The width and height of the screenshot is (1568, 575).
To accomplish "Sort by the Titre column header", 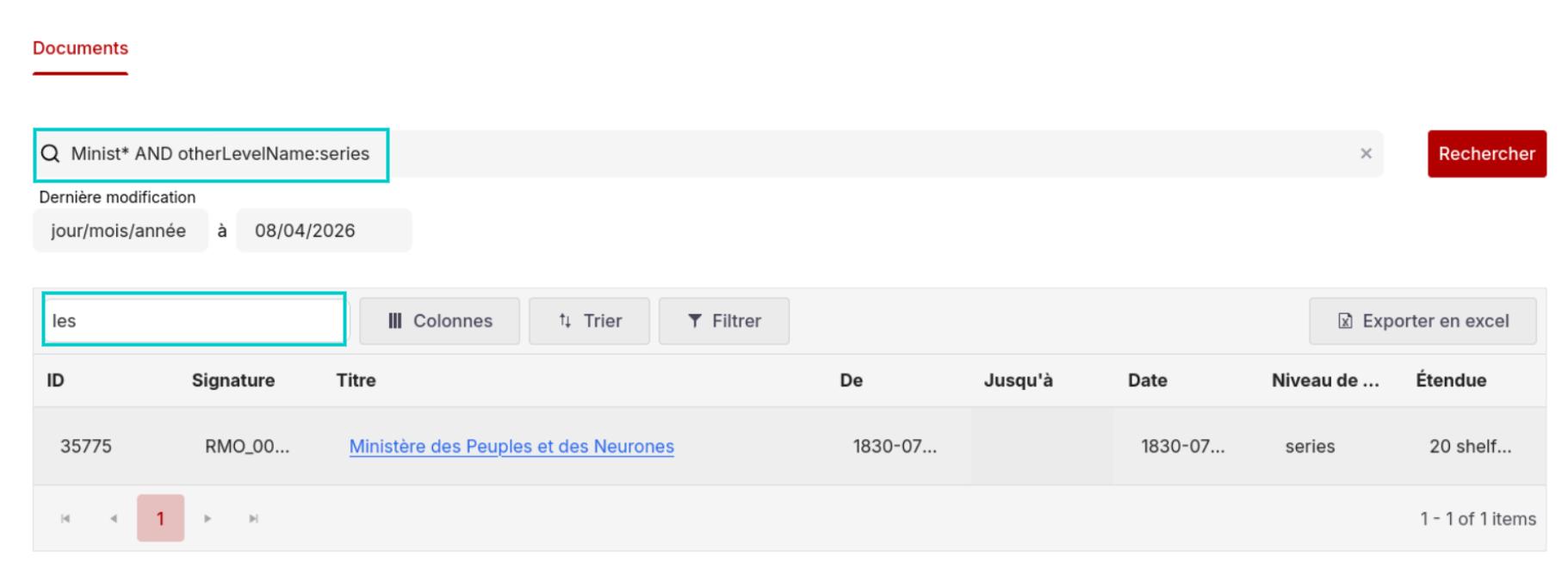I will click(356, 380).
